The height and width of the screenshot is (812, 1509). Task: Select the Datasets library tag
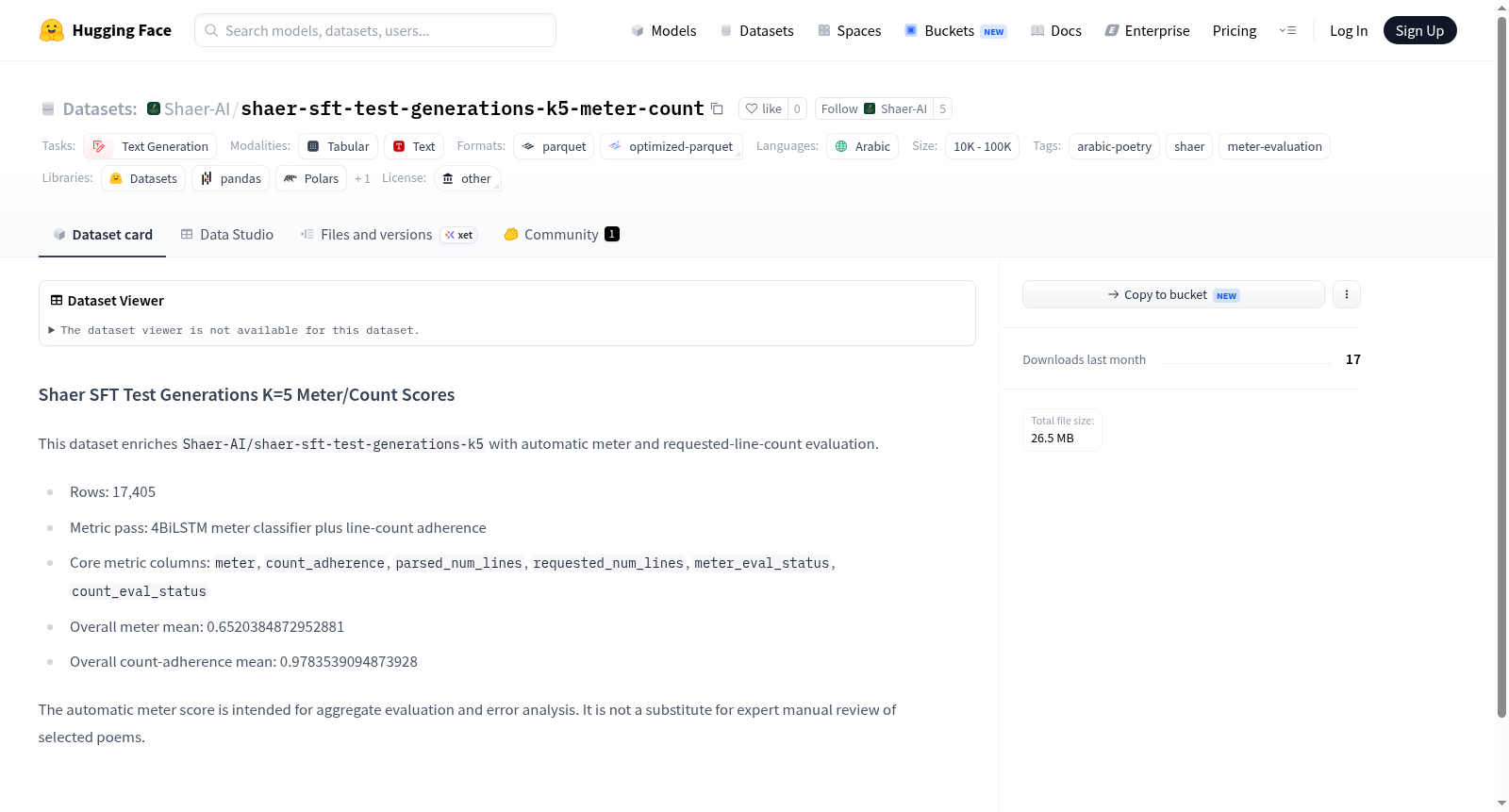tap(143, 178)
